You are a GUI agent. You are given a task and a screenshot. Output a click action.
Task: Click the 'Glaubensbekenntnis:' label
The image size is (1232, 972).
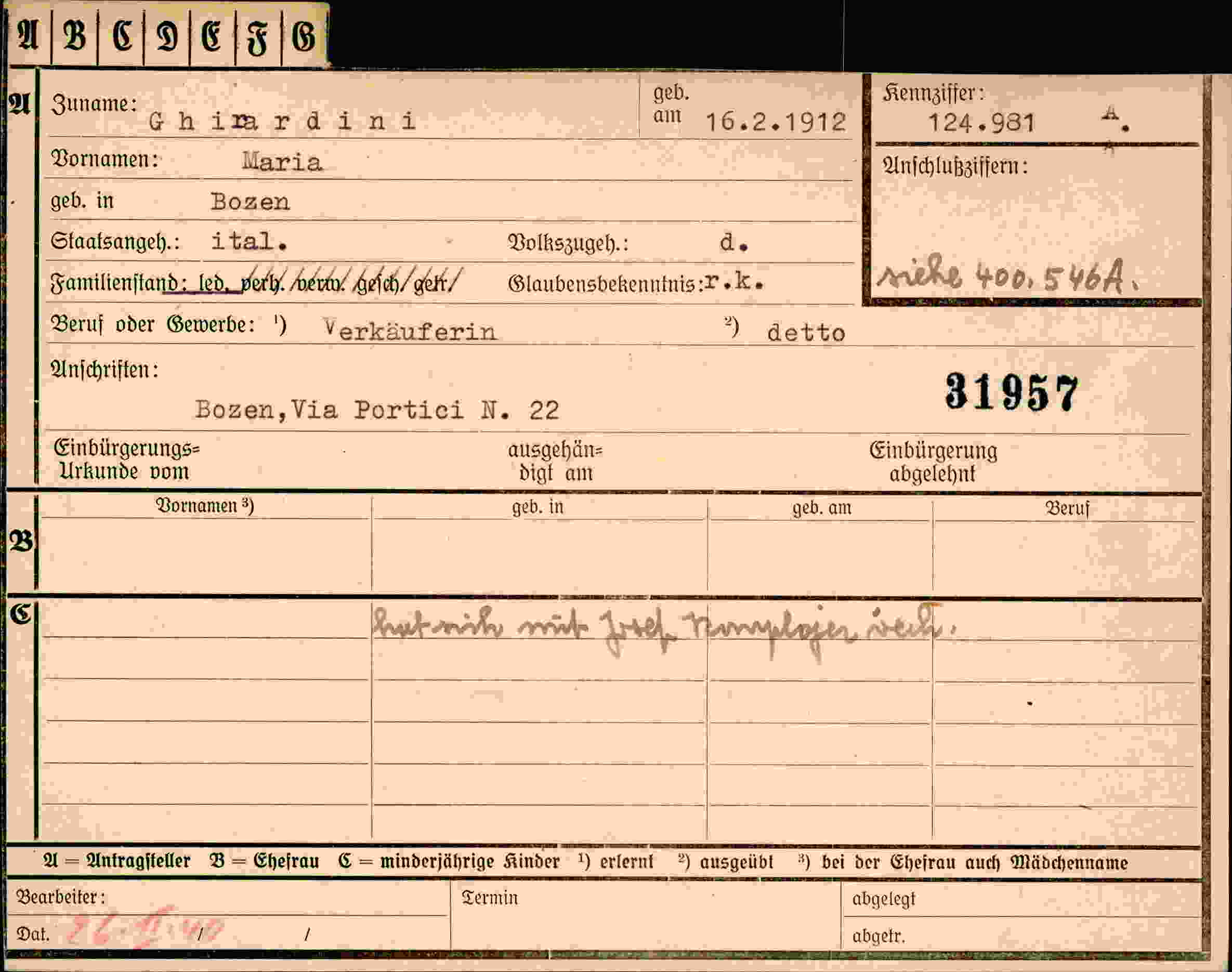pos(605,284)
